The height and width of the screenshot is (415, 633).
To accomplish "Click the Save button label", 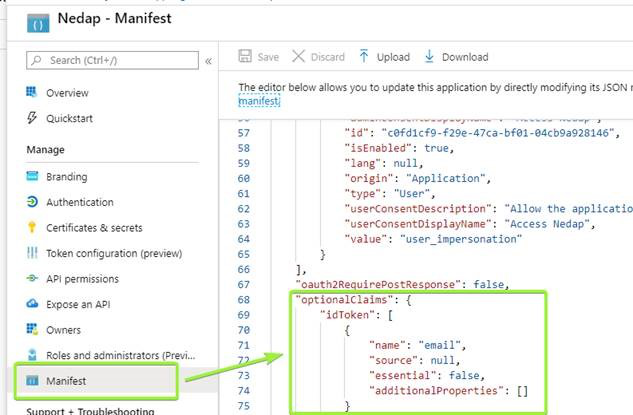I will pos(268,57).
